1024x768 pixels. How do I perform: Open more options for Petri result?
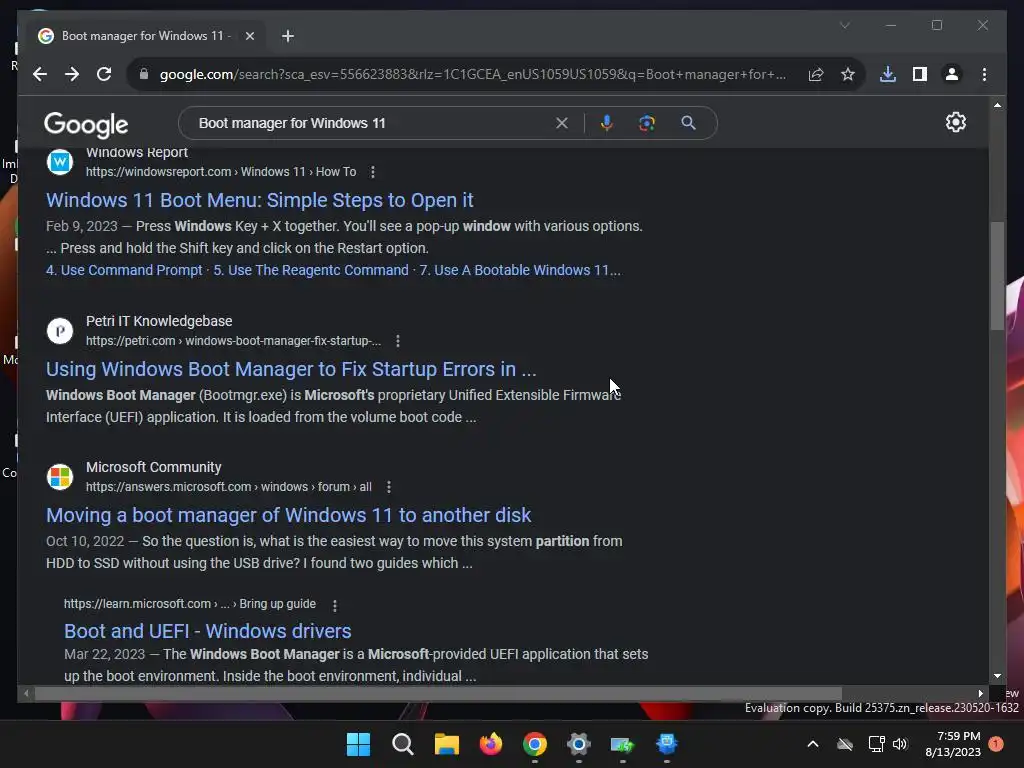(x=398, y=341)
